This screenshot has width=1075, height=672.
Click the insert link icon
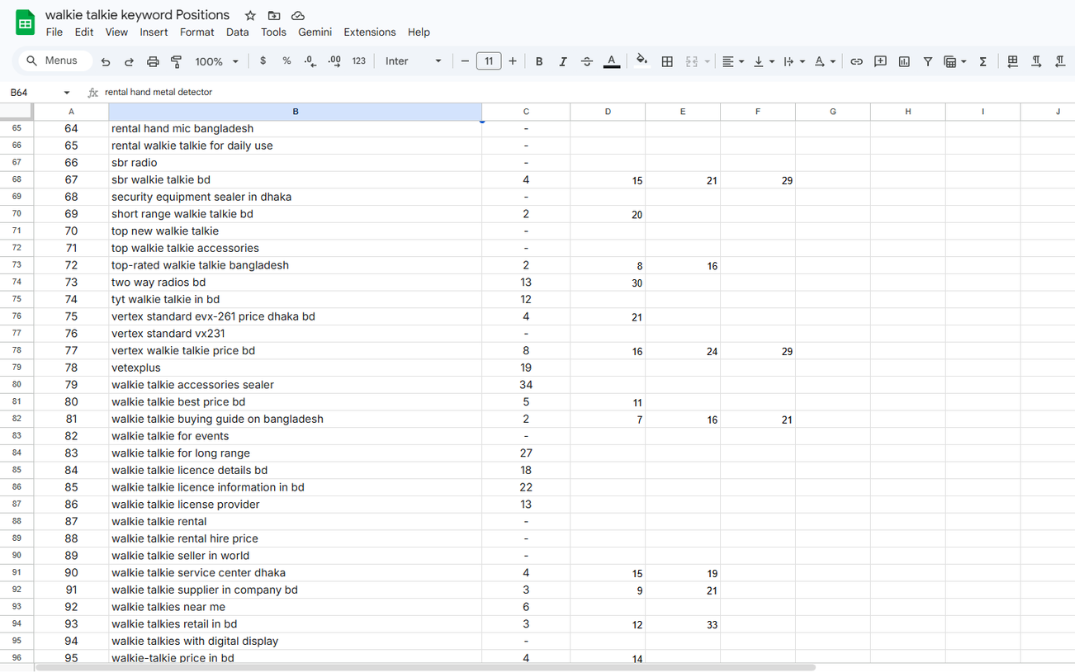(x=856, y=62)
